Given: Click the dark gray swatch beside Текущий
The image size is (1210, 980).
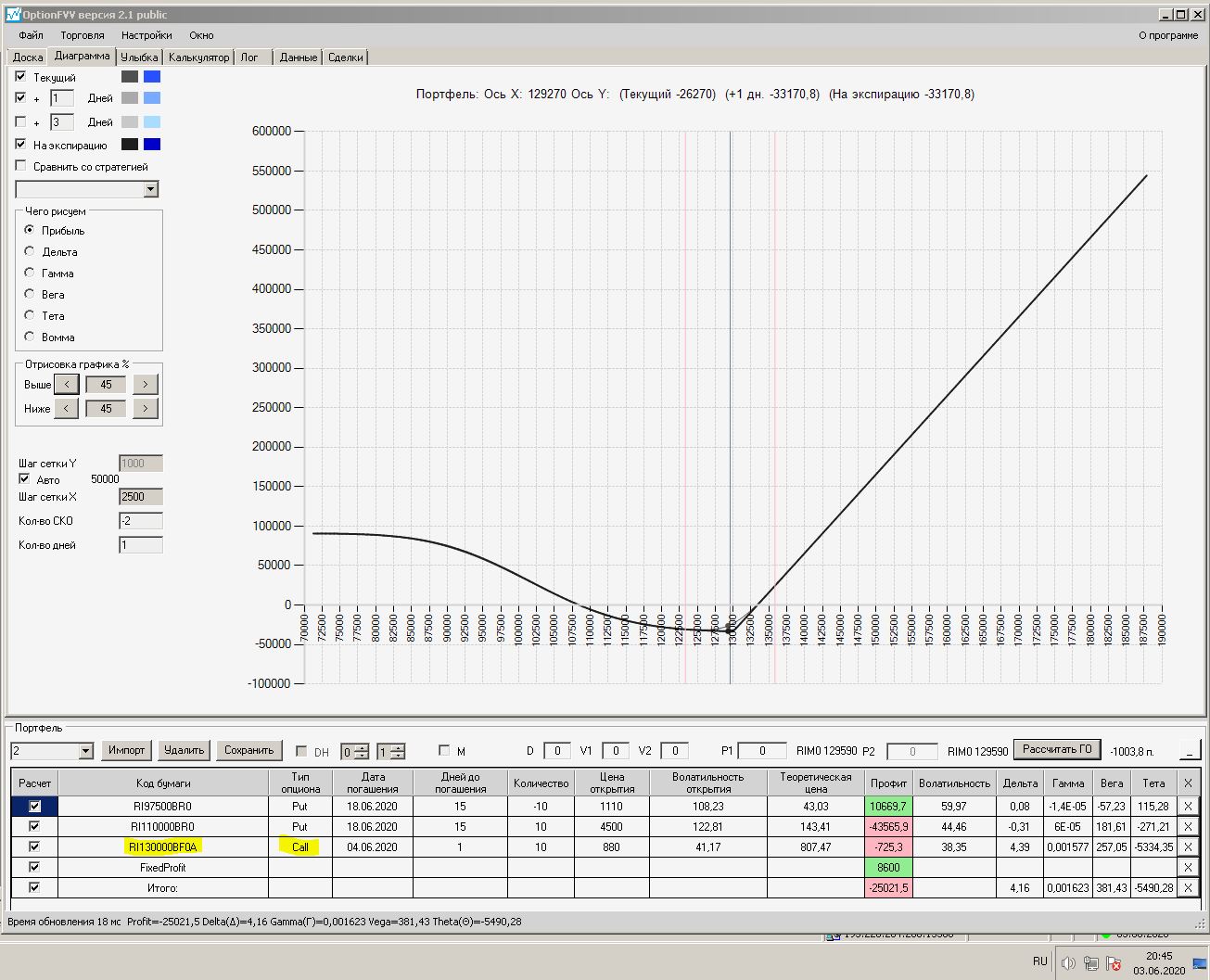Looking at the screenshot, I should 130,77.
